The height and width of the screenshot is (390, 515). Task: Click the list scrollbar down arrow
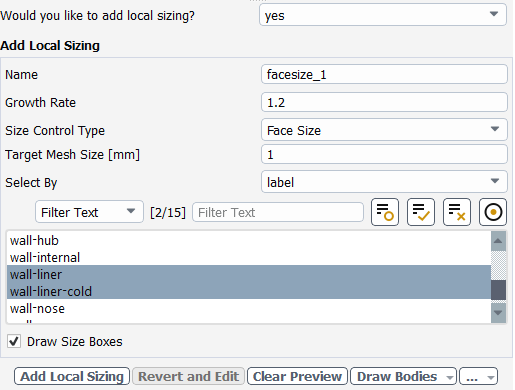(498, 313)
